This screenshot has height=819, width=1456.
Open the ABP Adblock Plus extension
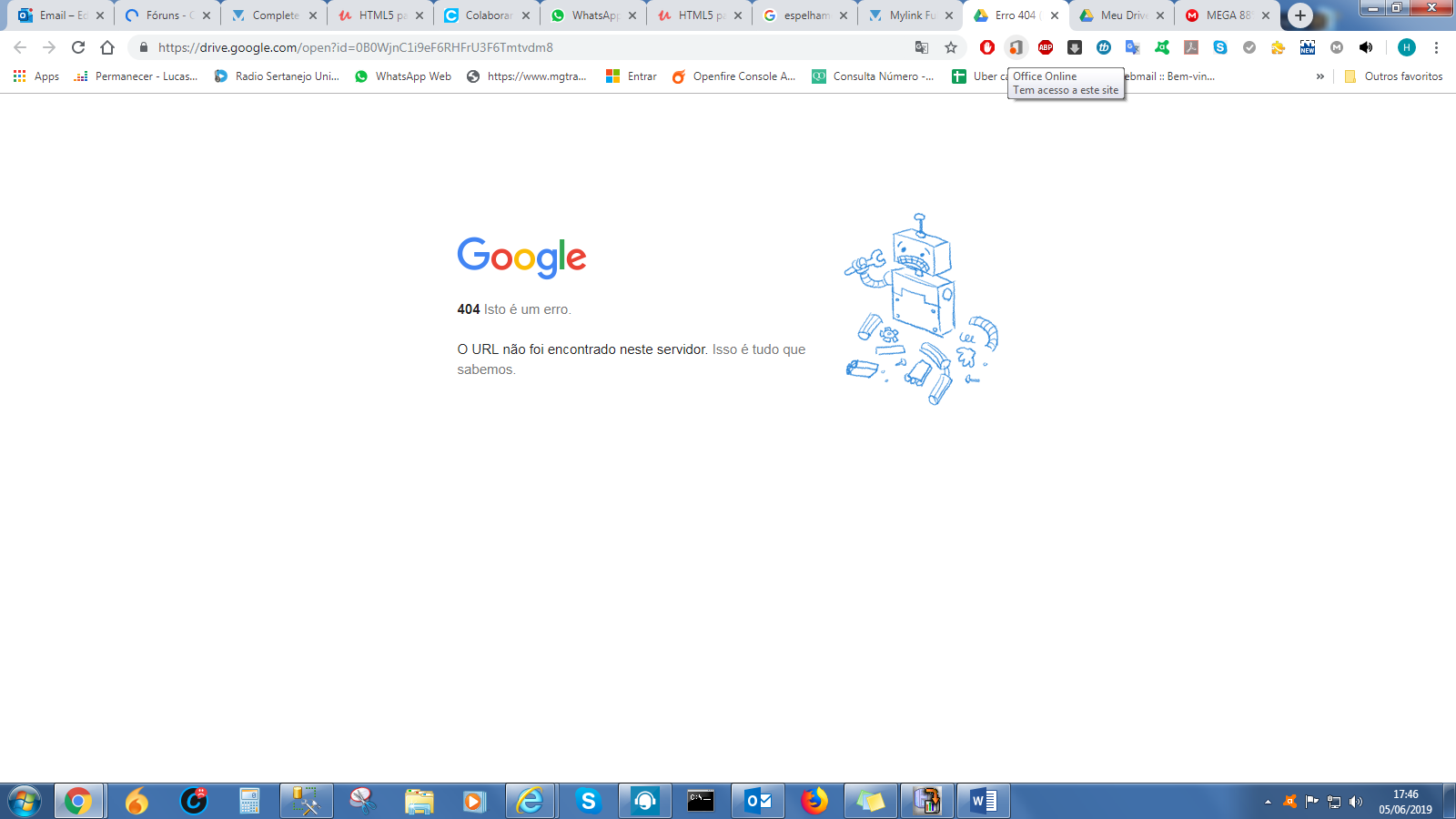[x=1046, y=47]
